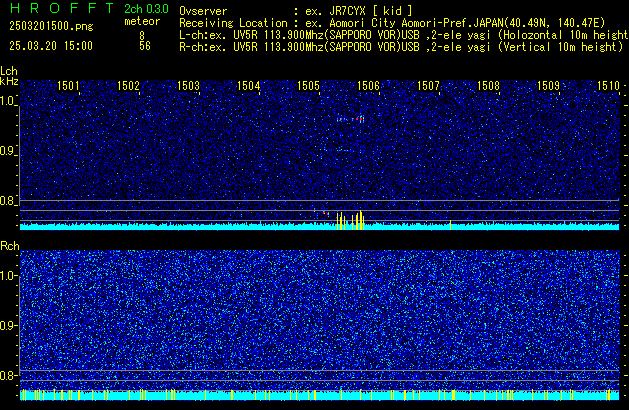Click the 1507 time marker
The height and width of the screenshot is (410, 629).
click(x=428, y=86)
